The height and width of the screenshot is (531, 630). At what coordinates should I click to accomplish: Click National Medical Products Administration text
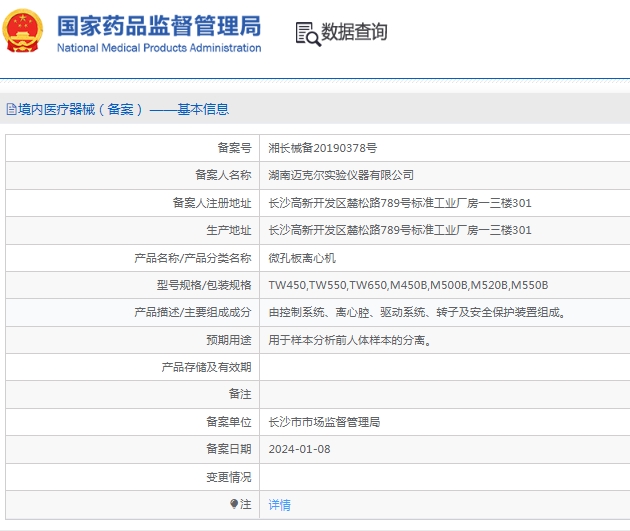[x=159, y=48]
